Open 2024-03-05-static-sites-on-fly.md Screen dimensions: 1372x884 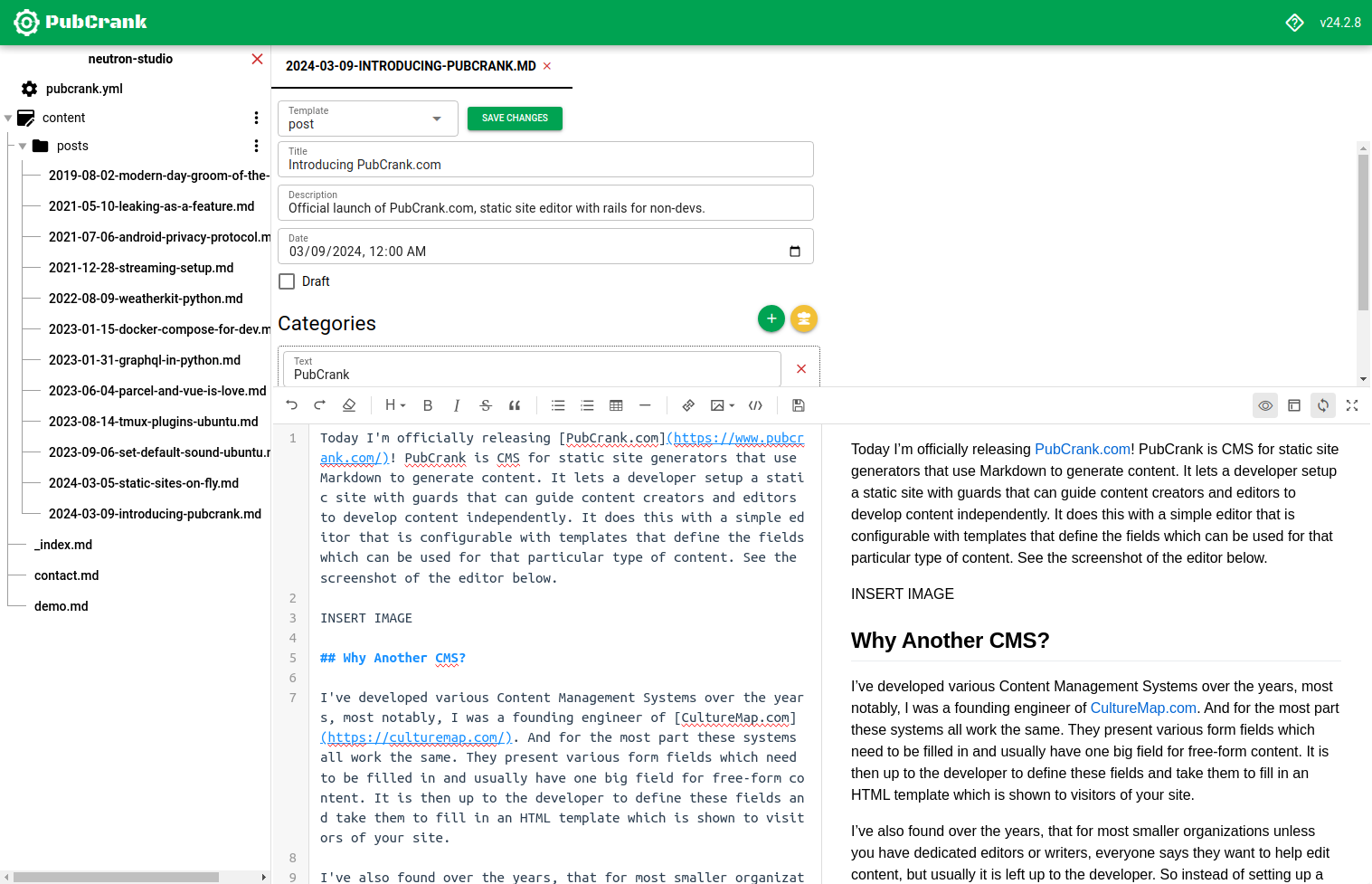pos(144,483)
